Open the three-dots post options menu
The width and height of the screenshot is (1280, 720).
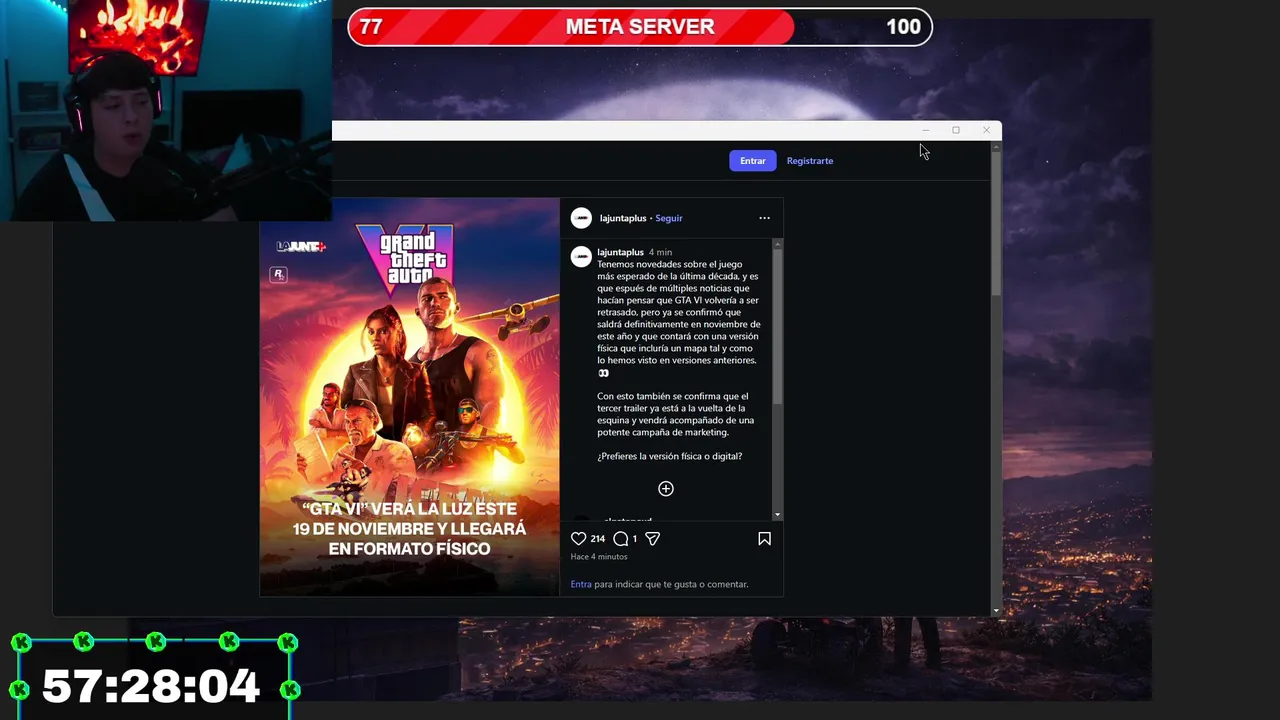tap(764, 218)
